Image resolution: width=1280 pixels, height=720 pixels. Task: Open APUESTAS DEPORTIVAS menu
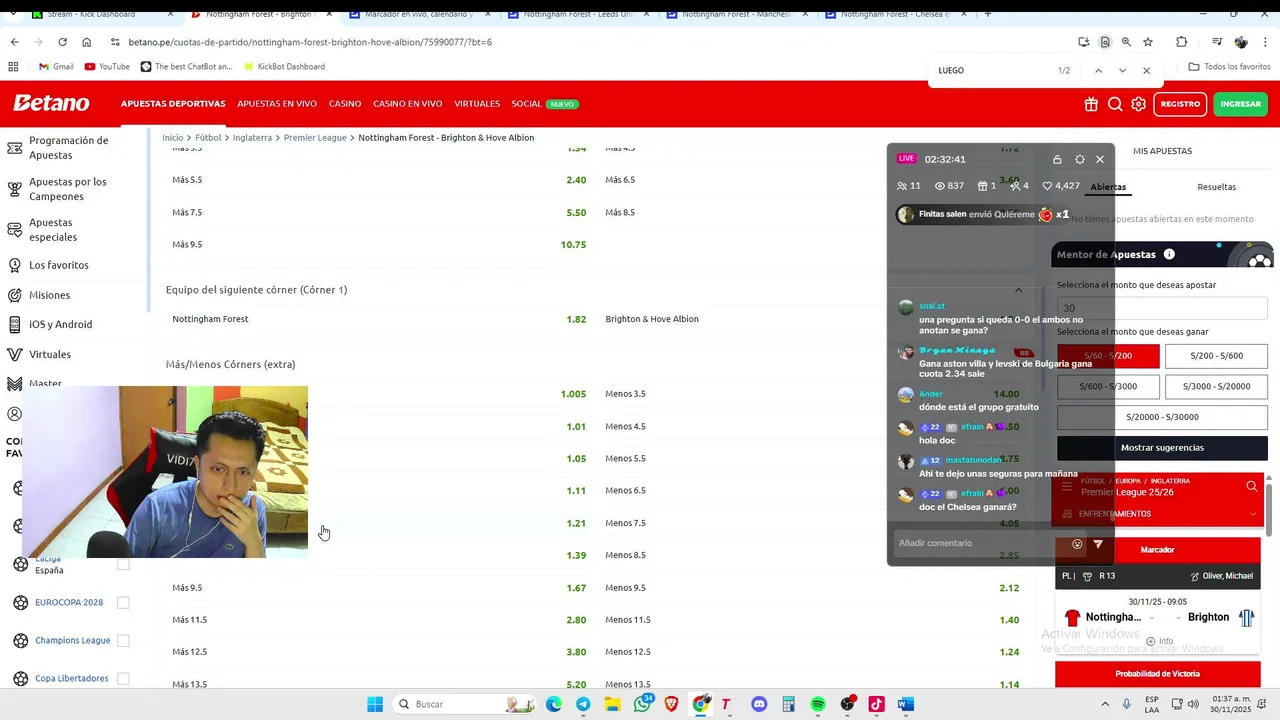tap(173, 104)
